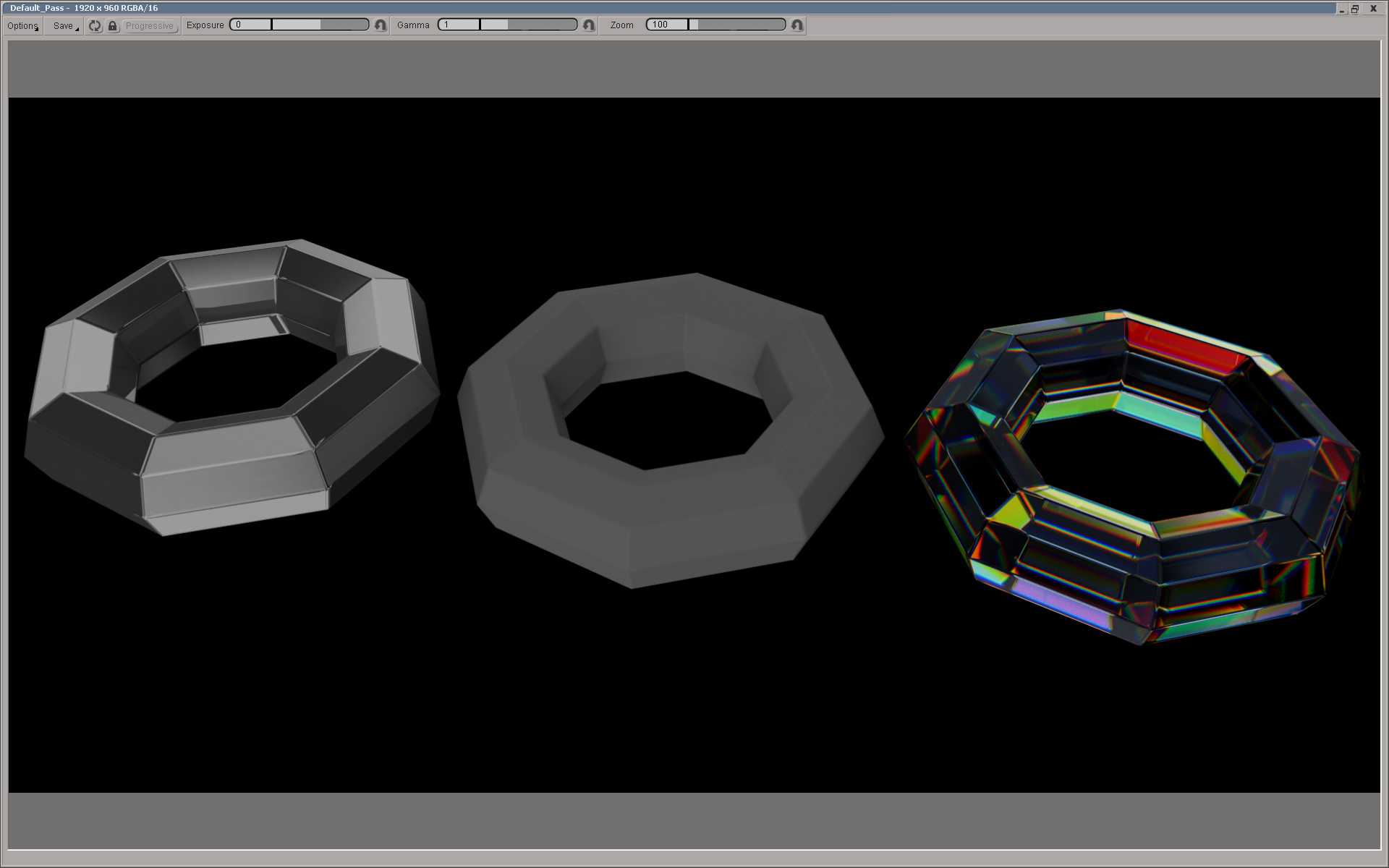Click the Zoom value field showing 100

(x=666, y=25)
